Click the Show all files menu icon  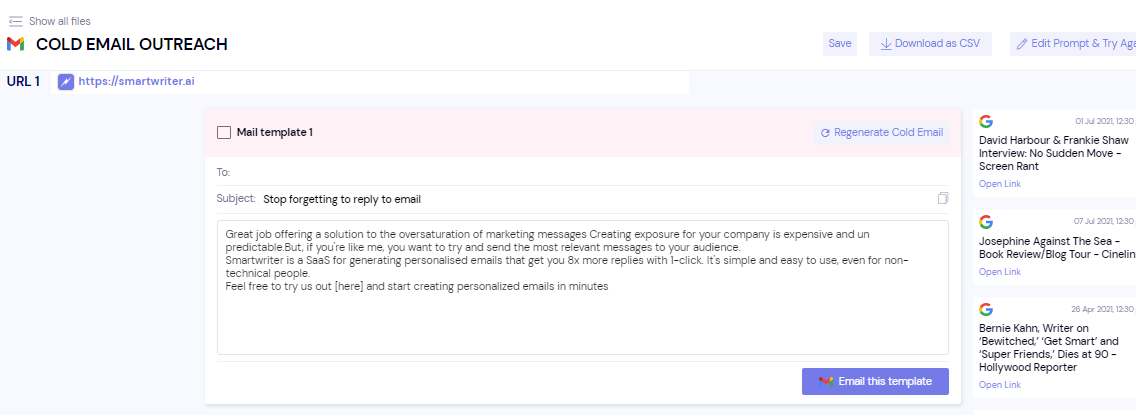16,21
